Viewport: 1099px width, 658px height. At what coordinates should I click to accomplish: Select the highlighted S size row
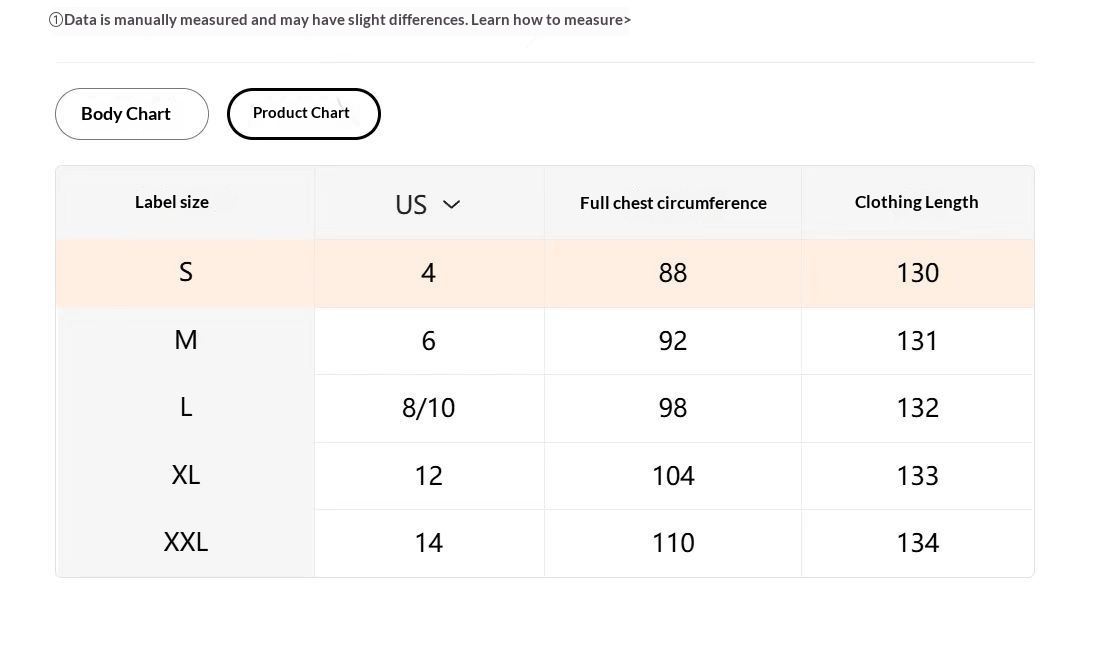545,273
